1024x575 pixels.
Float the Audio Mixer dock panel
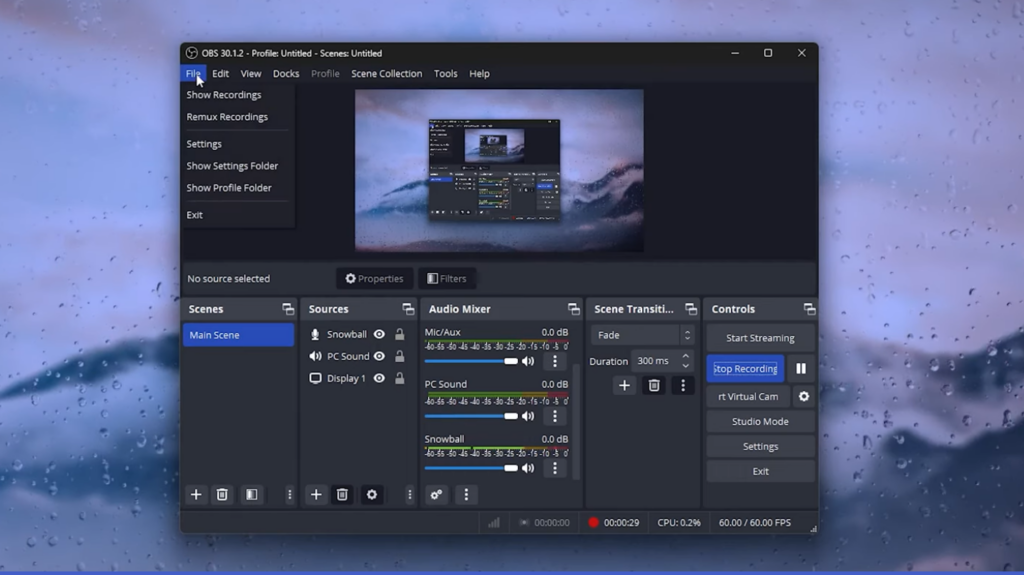click(573, 309)
